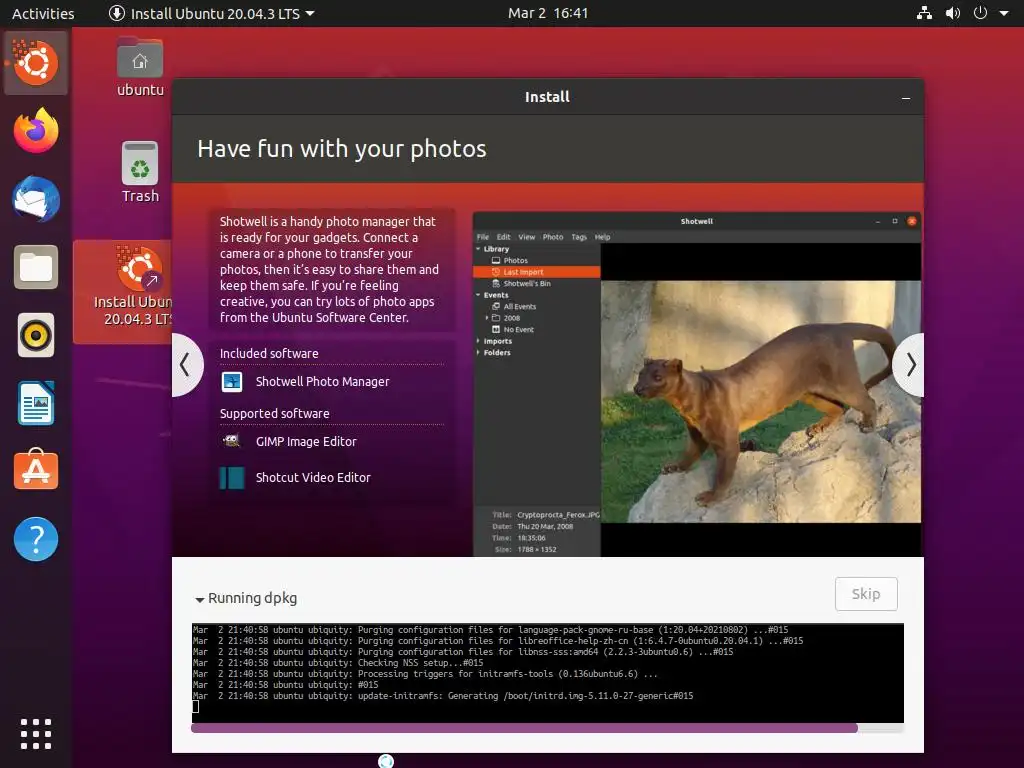
Task: Click the 'Shotcut Video Editor' text
Action: (x=313, y=477)
